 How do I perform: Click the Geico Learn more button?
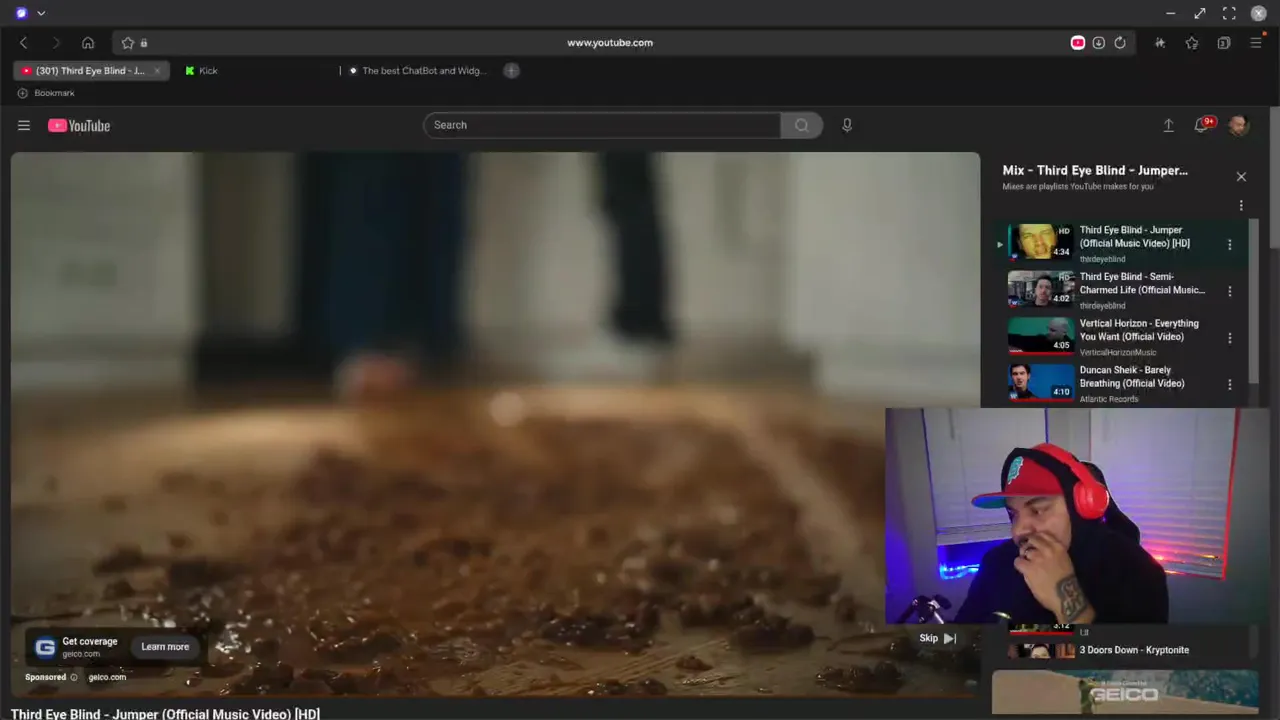[x=165, y=647]
